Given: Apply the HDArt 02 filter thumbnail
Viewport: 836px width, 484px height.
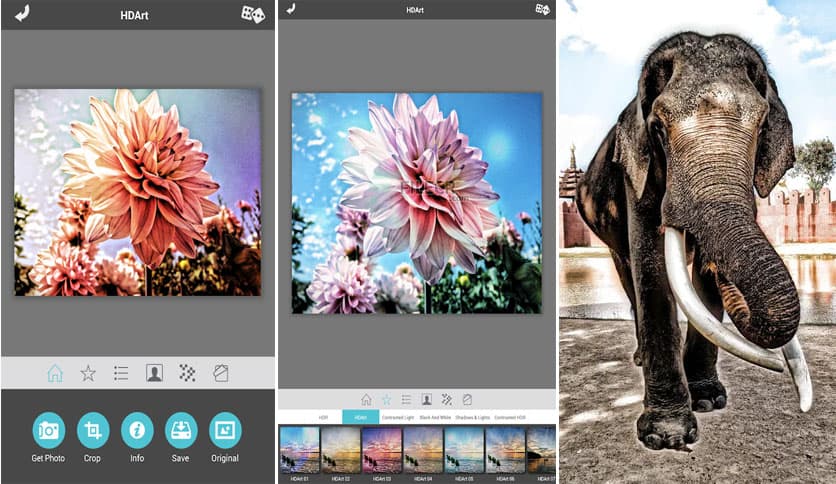Looking at the screenshot, I should tap(341, 450).
